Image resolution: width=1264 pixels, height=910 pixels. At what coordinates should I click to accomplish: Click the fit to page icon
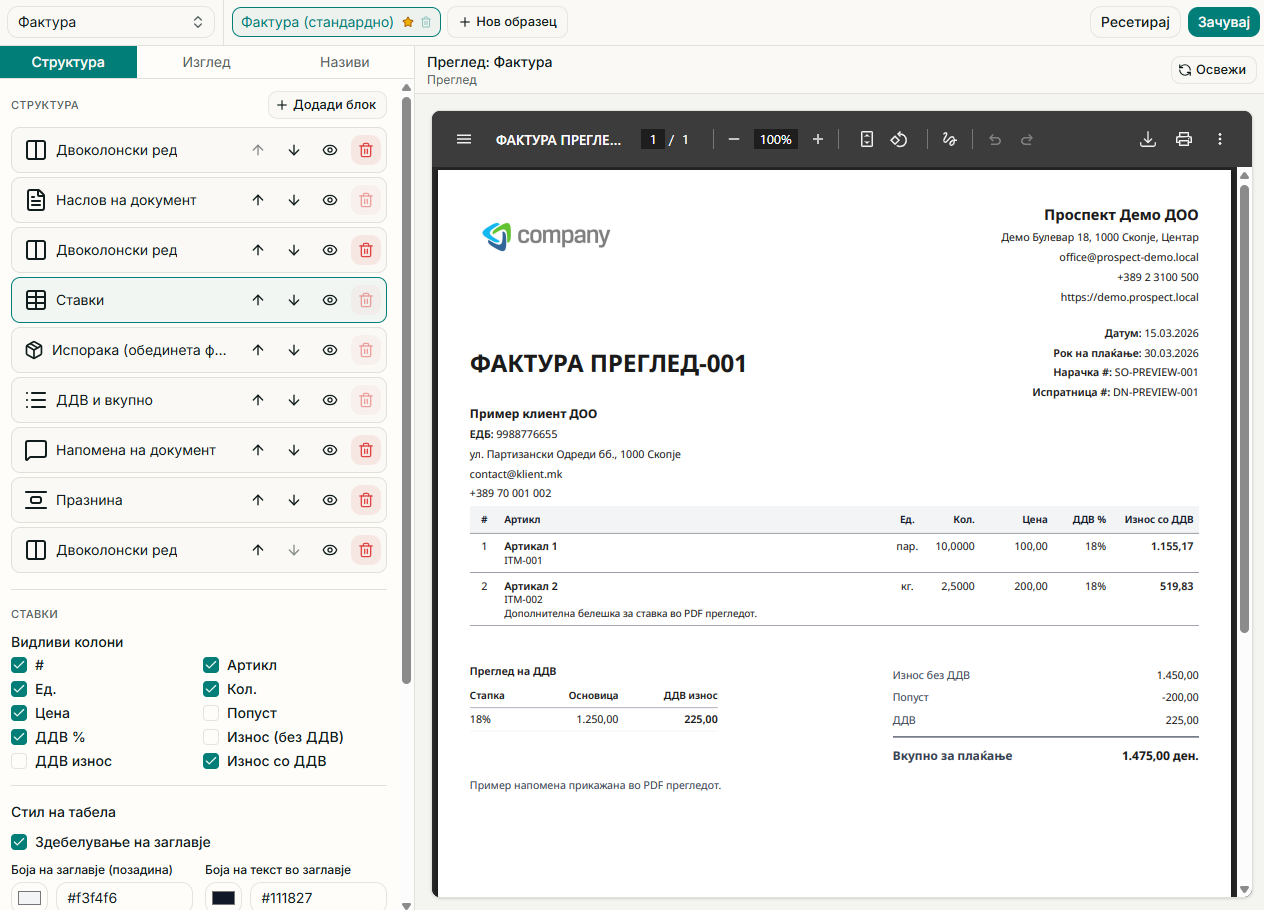pyautogui.click(x=867, y=139)
